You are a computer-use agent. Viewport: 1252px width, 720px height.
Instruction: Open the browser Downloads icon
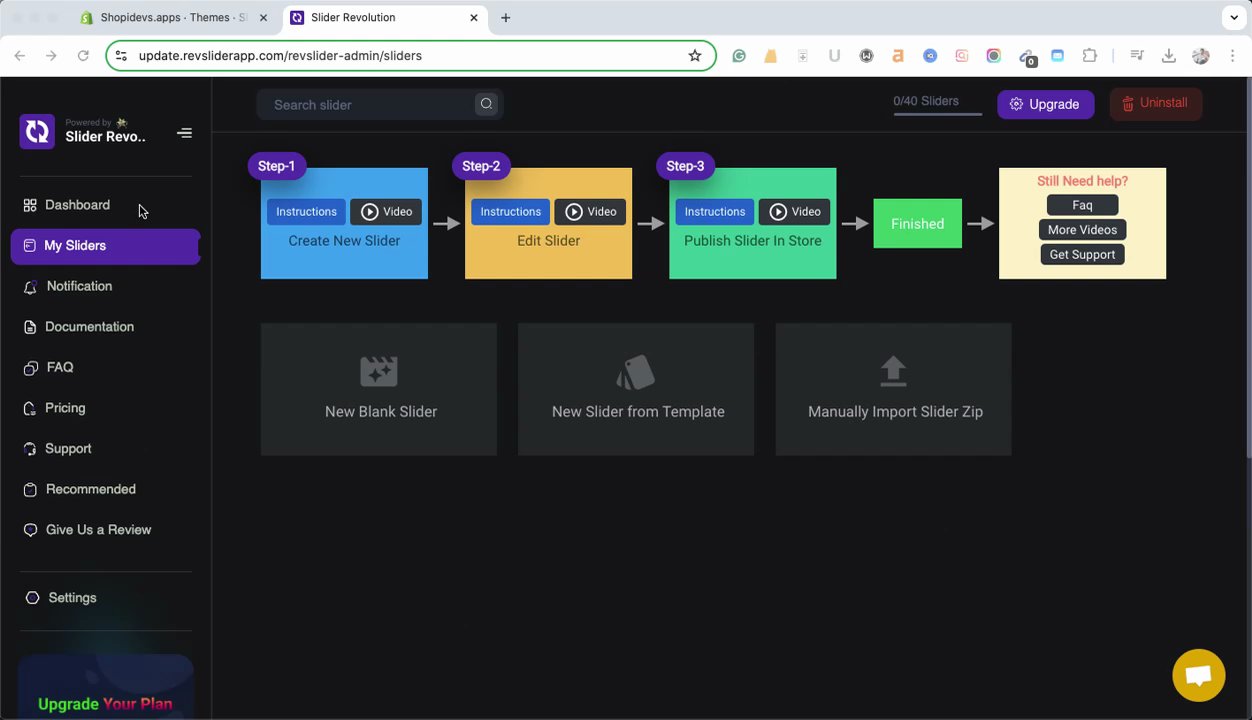(1169, 56)
